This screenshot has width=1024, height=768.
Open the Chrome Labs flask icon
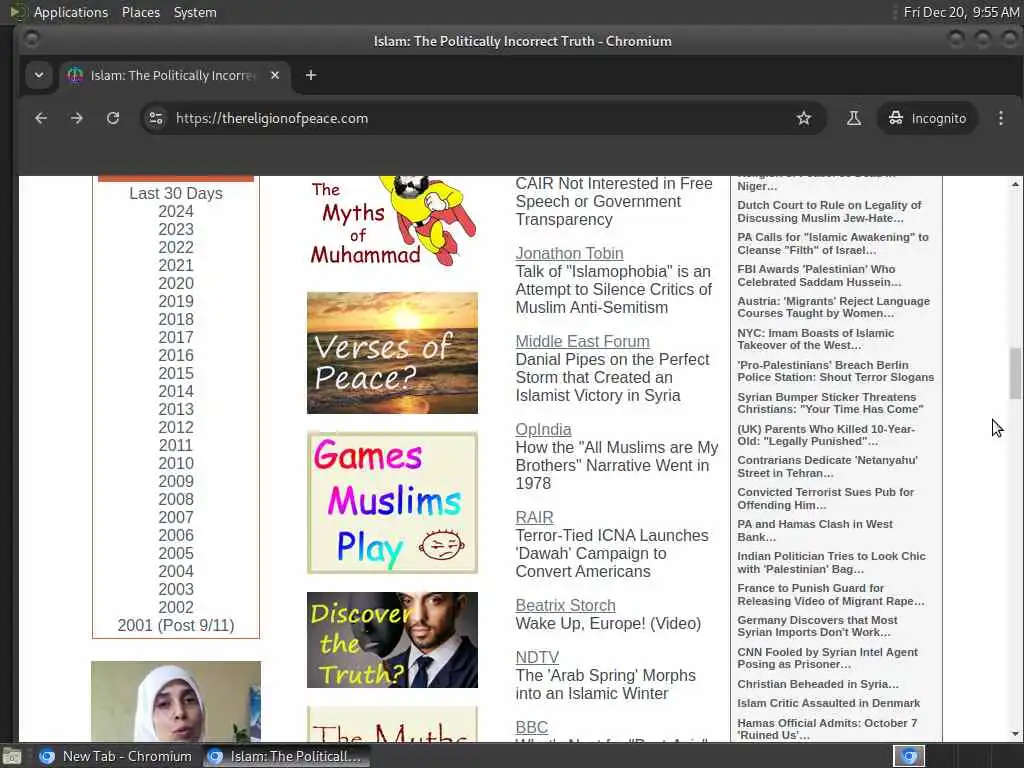(x=854, y=118)
